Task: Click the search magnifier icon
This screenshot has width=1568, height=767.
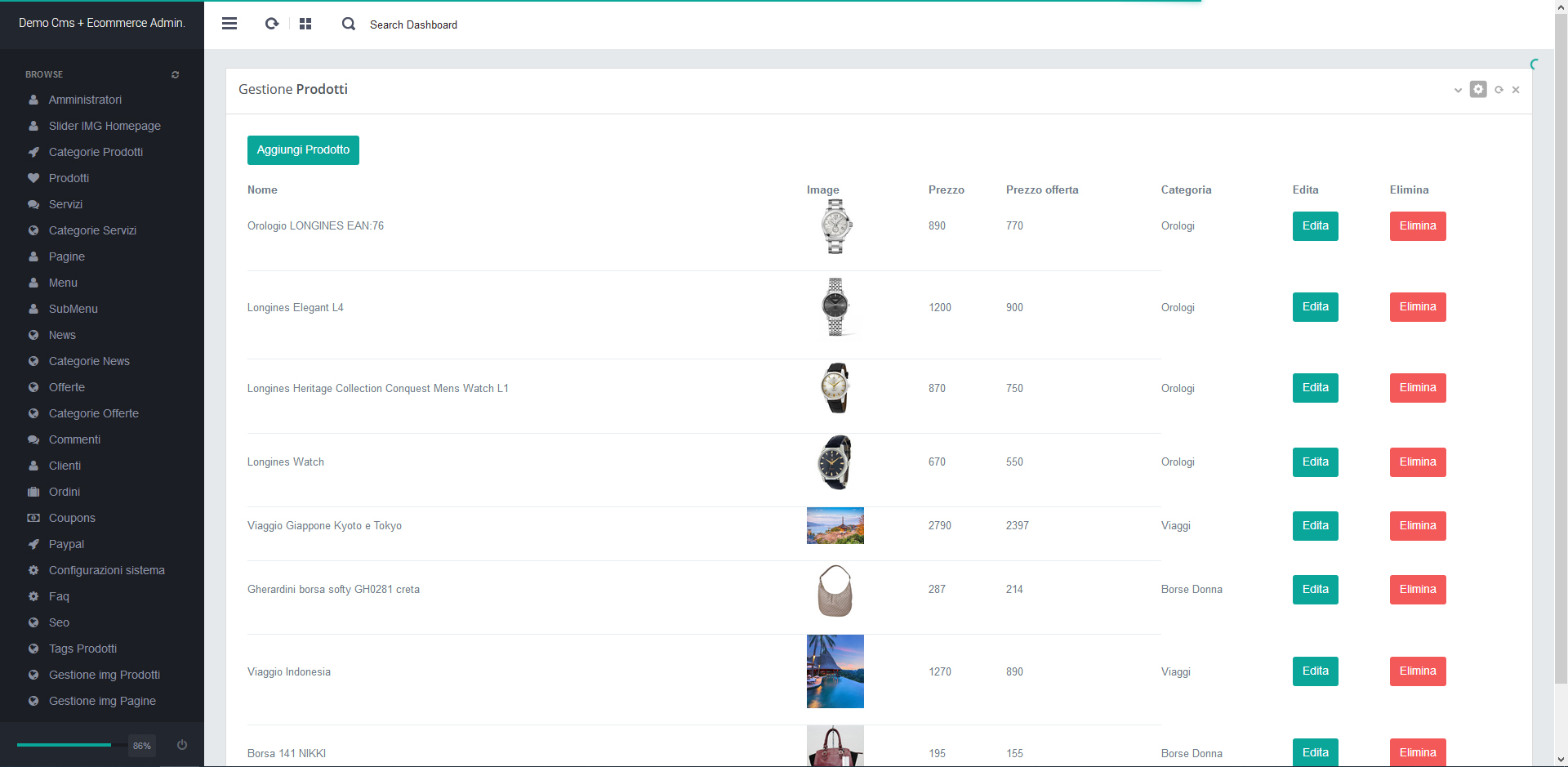Action: pyautogui.click(x=349, y=25)
